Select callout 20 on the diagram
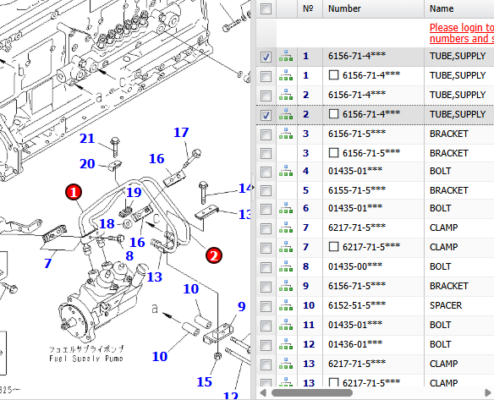Screen dimensions: 494x400 point(87,164)
